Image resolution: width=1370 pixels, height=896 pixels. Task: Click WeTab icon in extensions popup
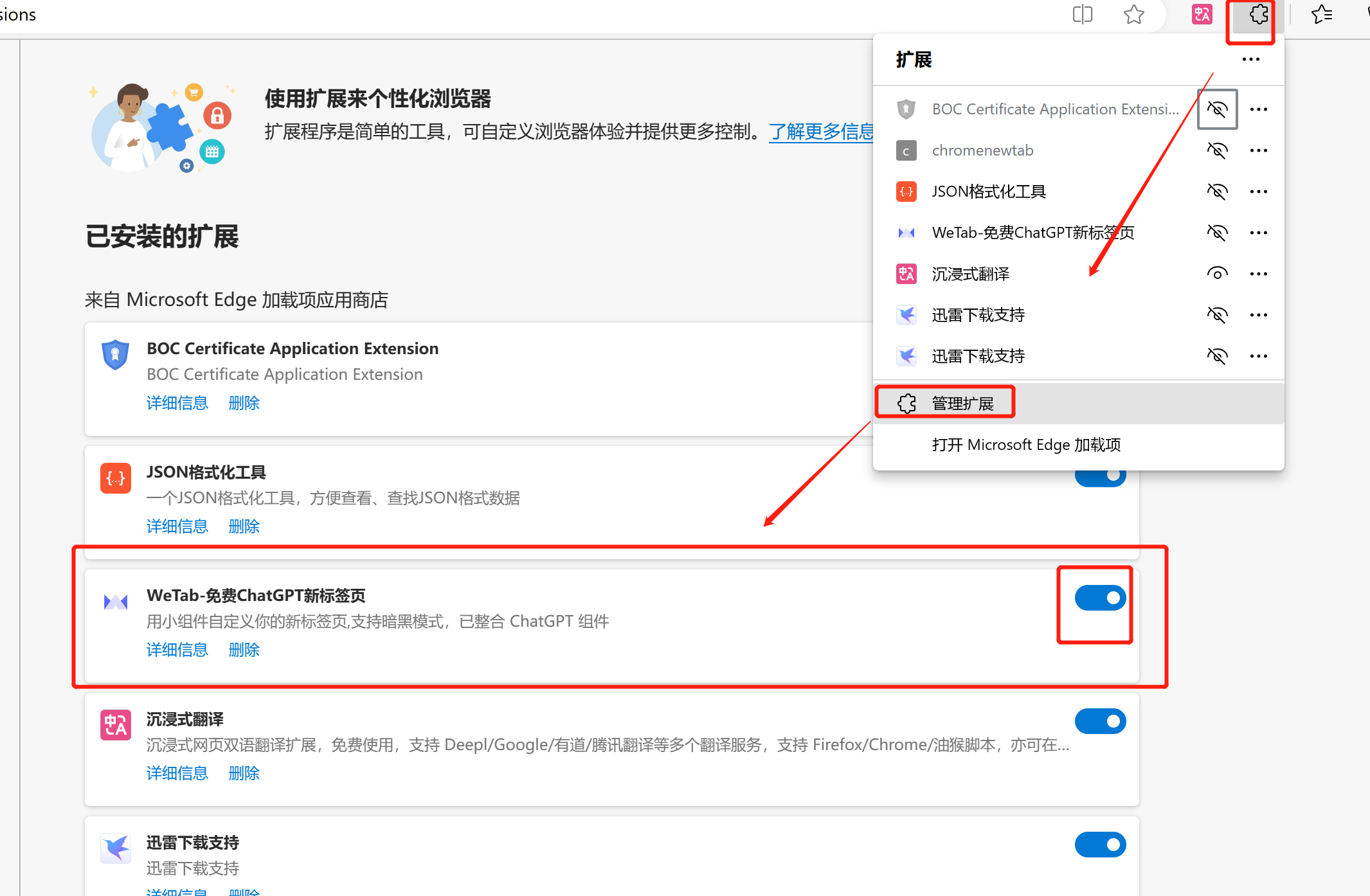(906, 233)
